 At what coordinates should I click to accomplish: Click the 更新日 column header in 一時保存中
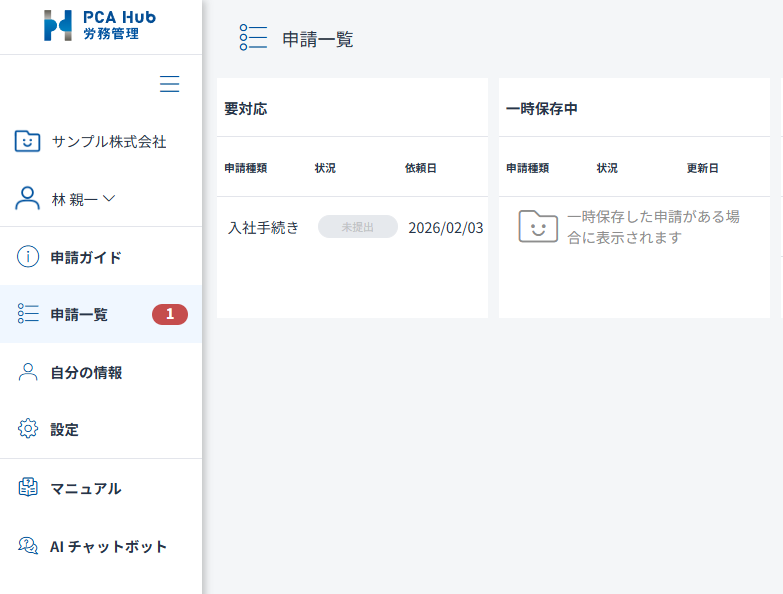702,168
